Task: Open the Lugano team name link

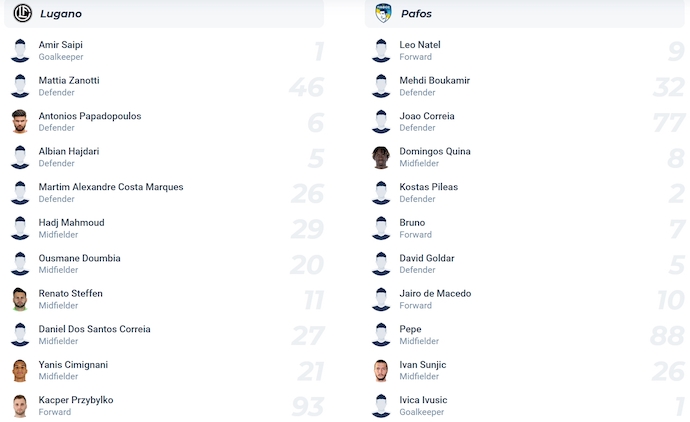Action: pos(61,14)
